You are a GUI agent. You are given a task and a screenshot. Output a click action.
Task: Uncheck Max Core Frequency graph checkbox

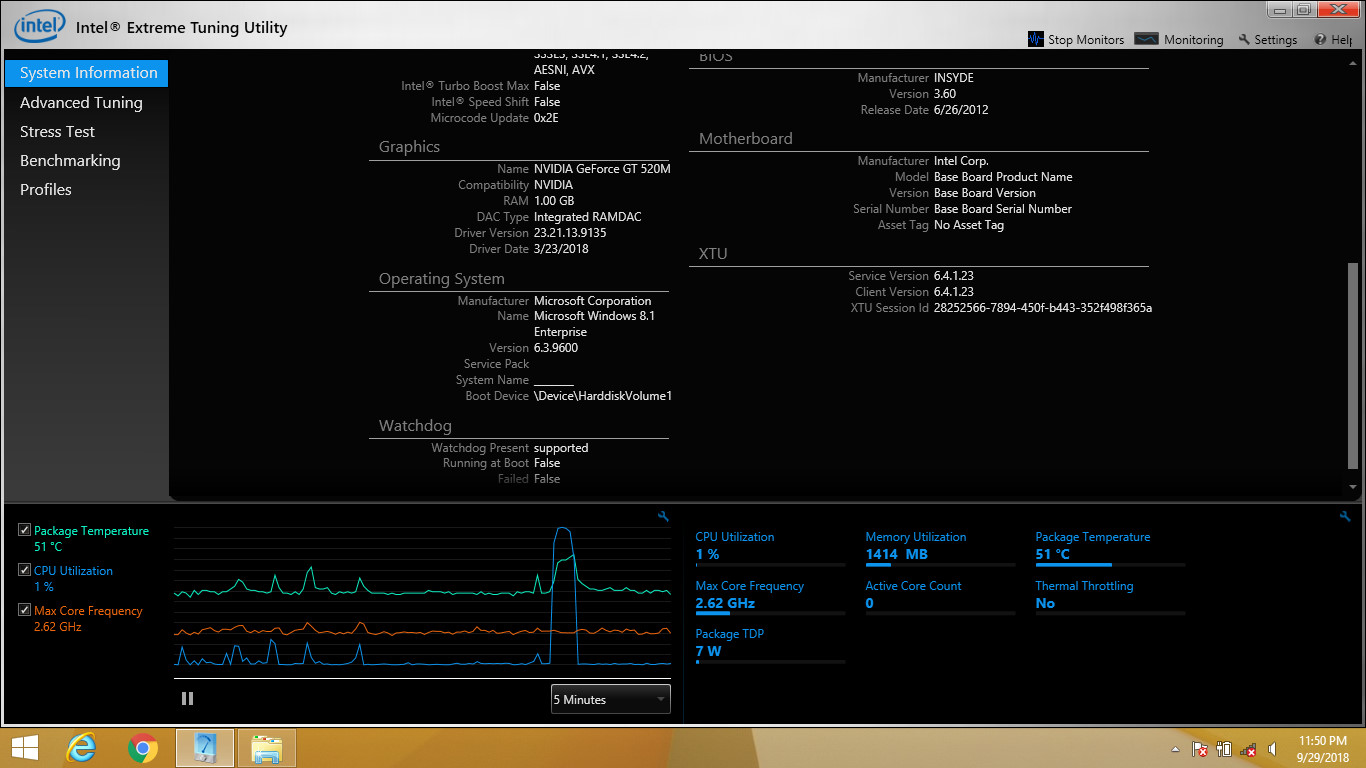pyautogui.click(x=25, y=610)
